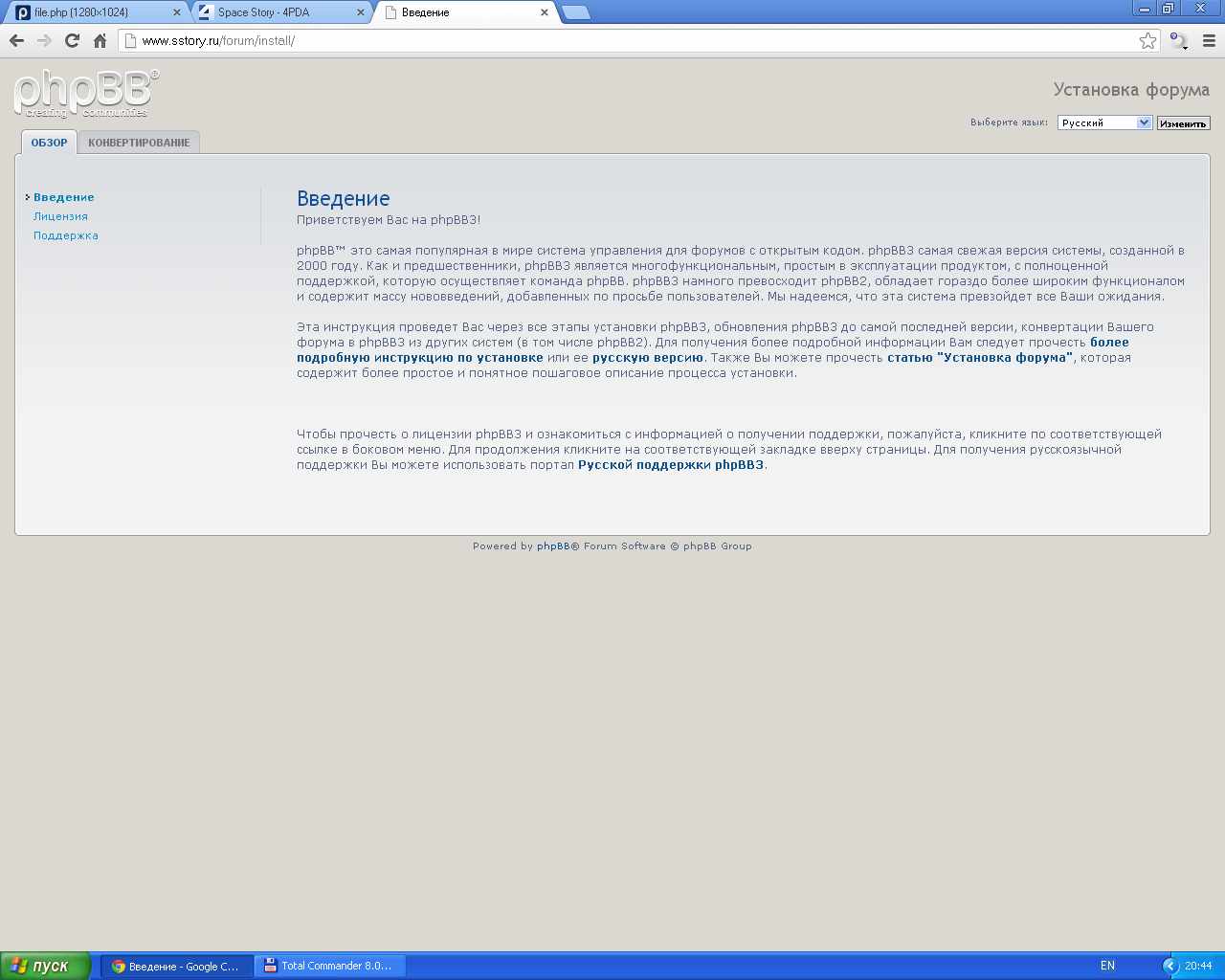Click the translate icon next to the bookmark star

tap(1178, 40)
